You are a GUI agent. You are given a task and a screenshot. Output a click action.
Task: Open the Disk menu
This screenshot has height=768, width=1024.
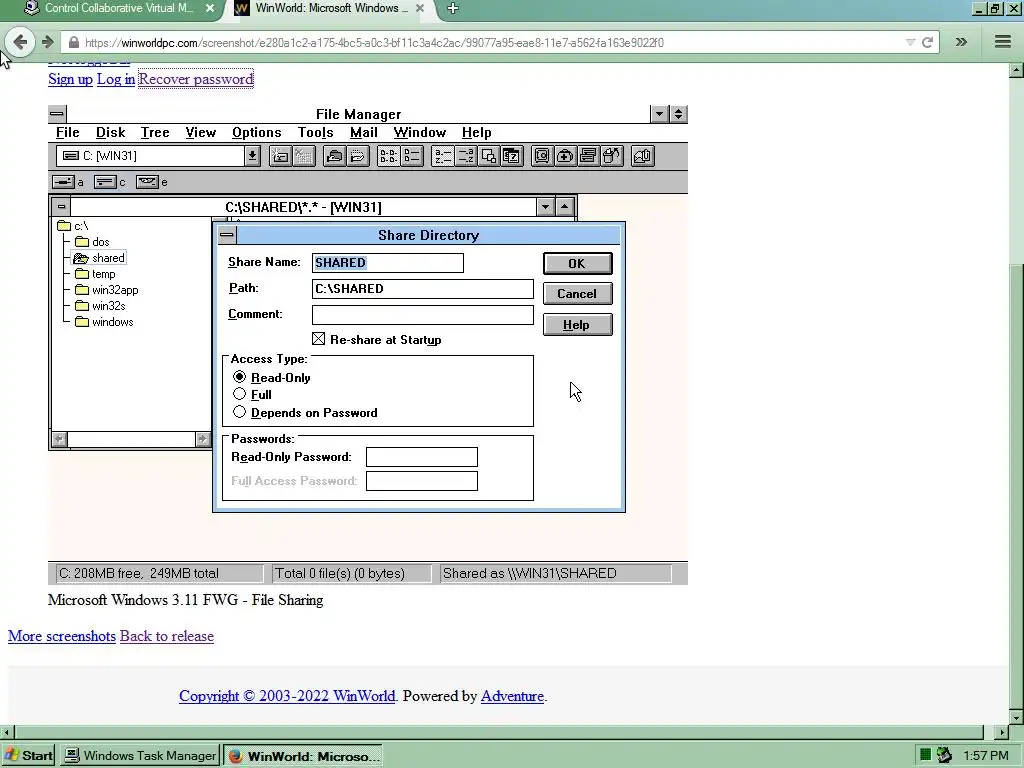110,133
